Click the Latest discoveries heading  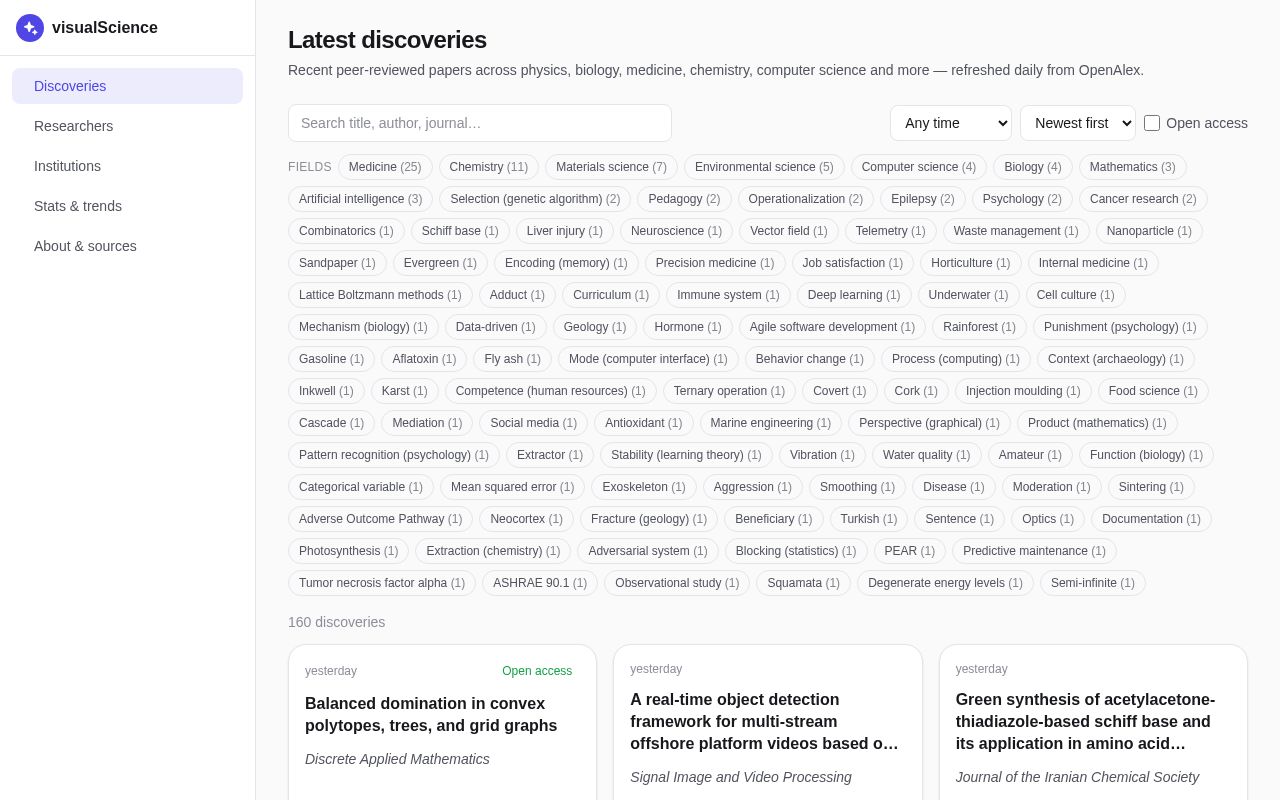click(x=387, y=40)
